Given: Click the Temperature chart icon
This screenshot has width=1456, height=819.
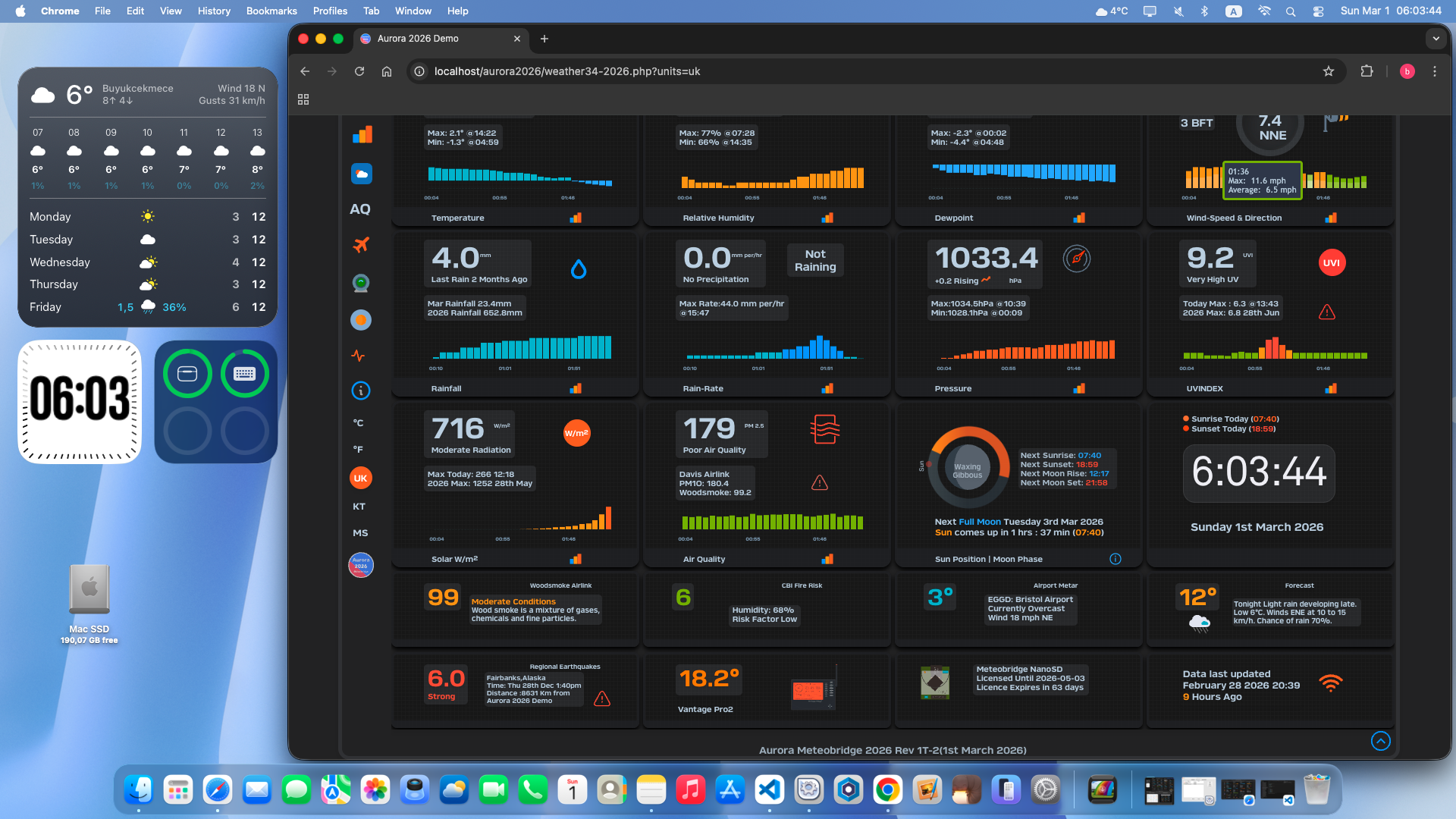Looking at the screenshot, I should coord(576,218).
